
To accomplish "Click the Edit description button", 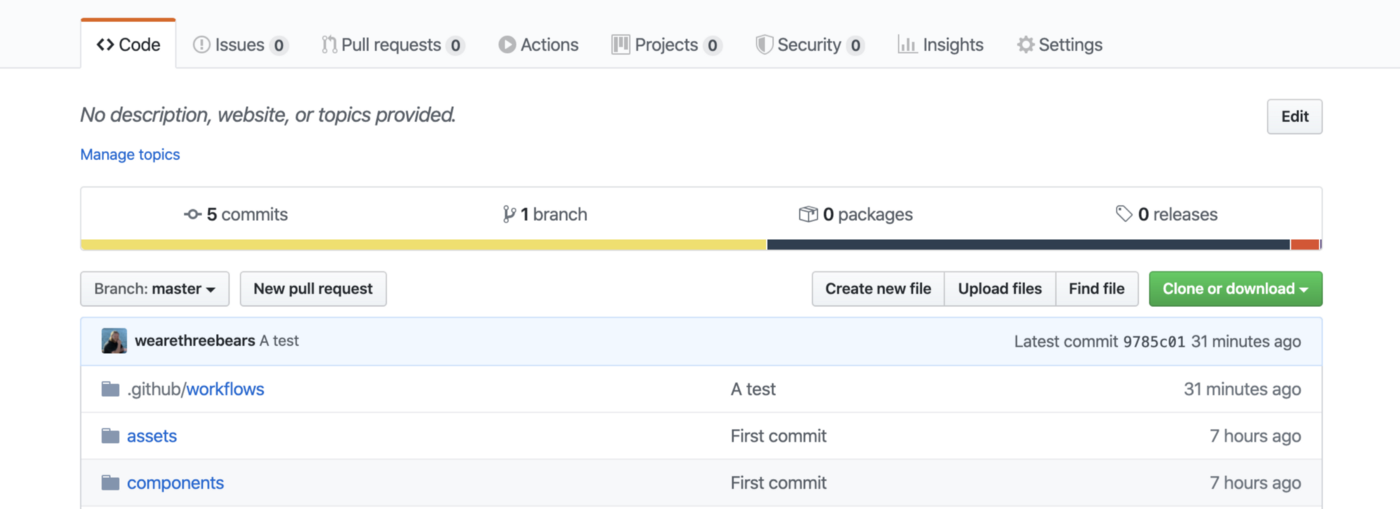I will pyautogui.click(x=1294, y=116).
